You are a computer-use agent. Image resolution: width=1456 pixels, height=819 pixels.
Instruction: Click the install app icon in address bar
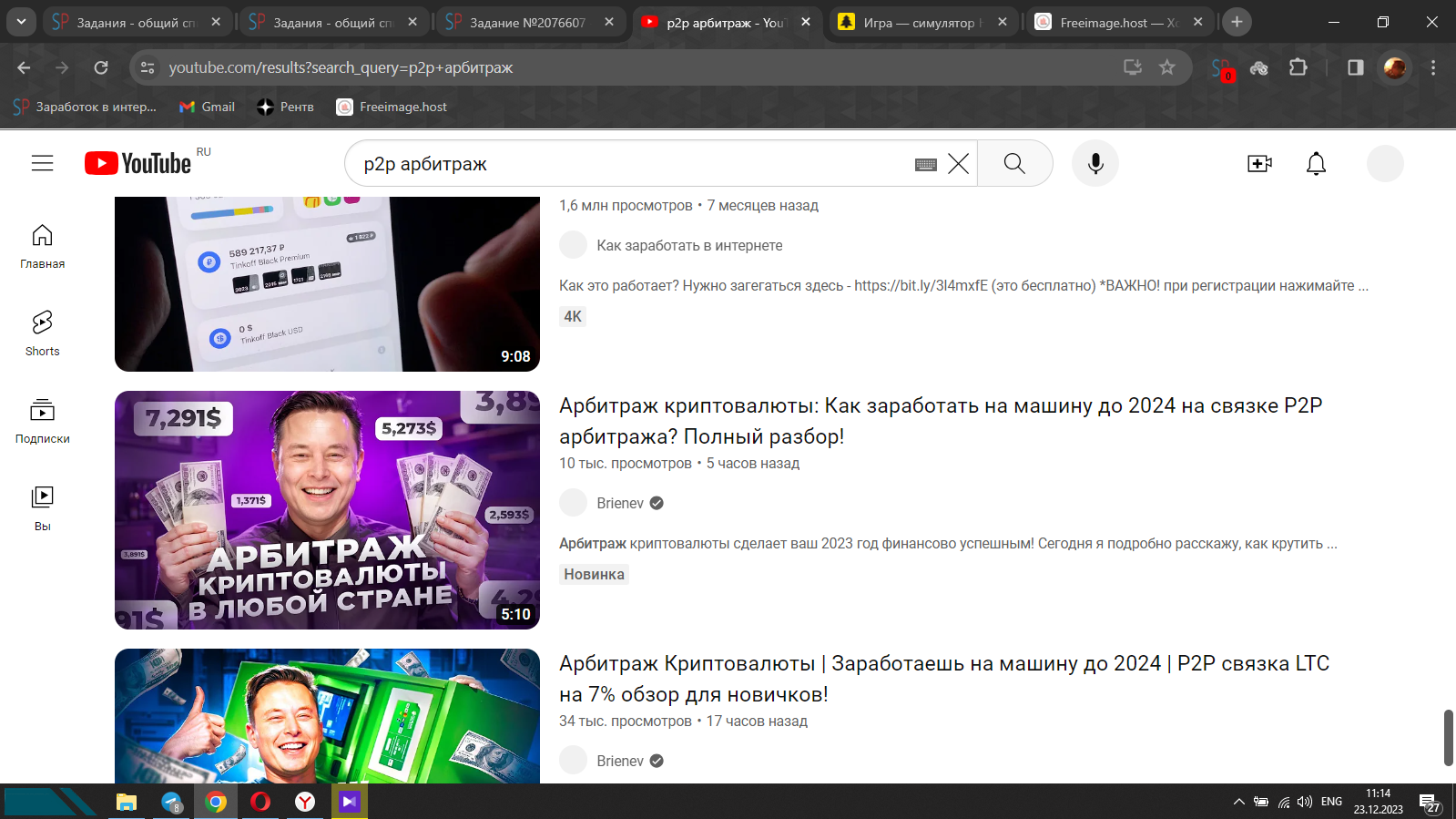(1132, 67)
